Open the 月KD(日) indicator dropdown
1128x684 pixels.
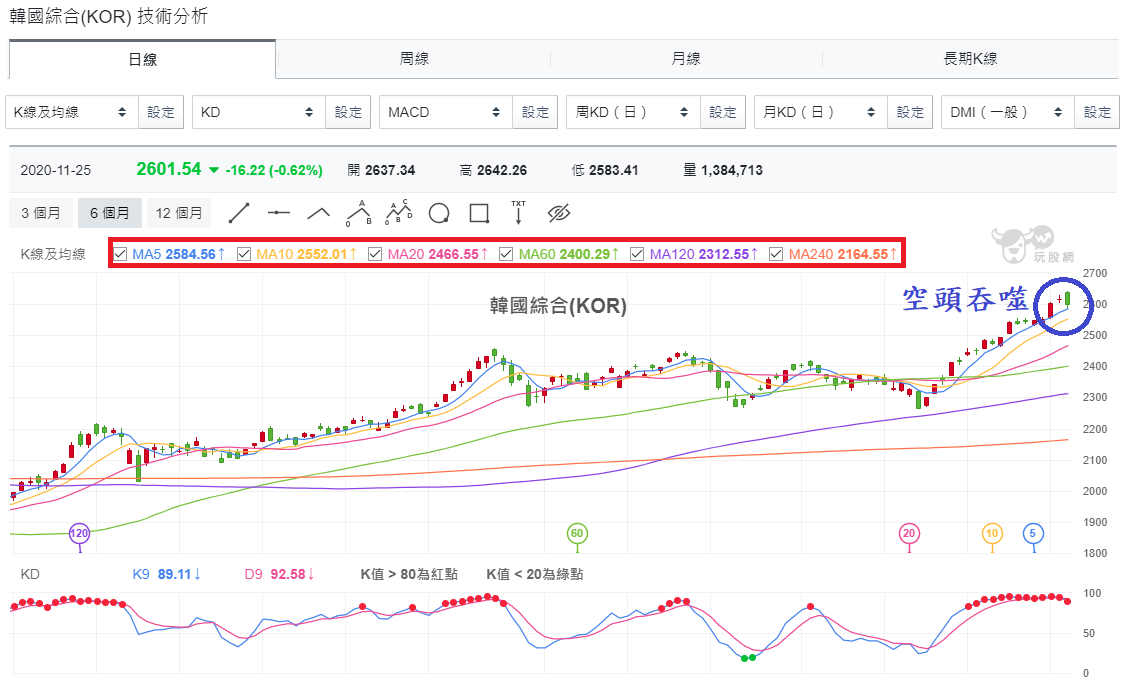point(820,112)
